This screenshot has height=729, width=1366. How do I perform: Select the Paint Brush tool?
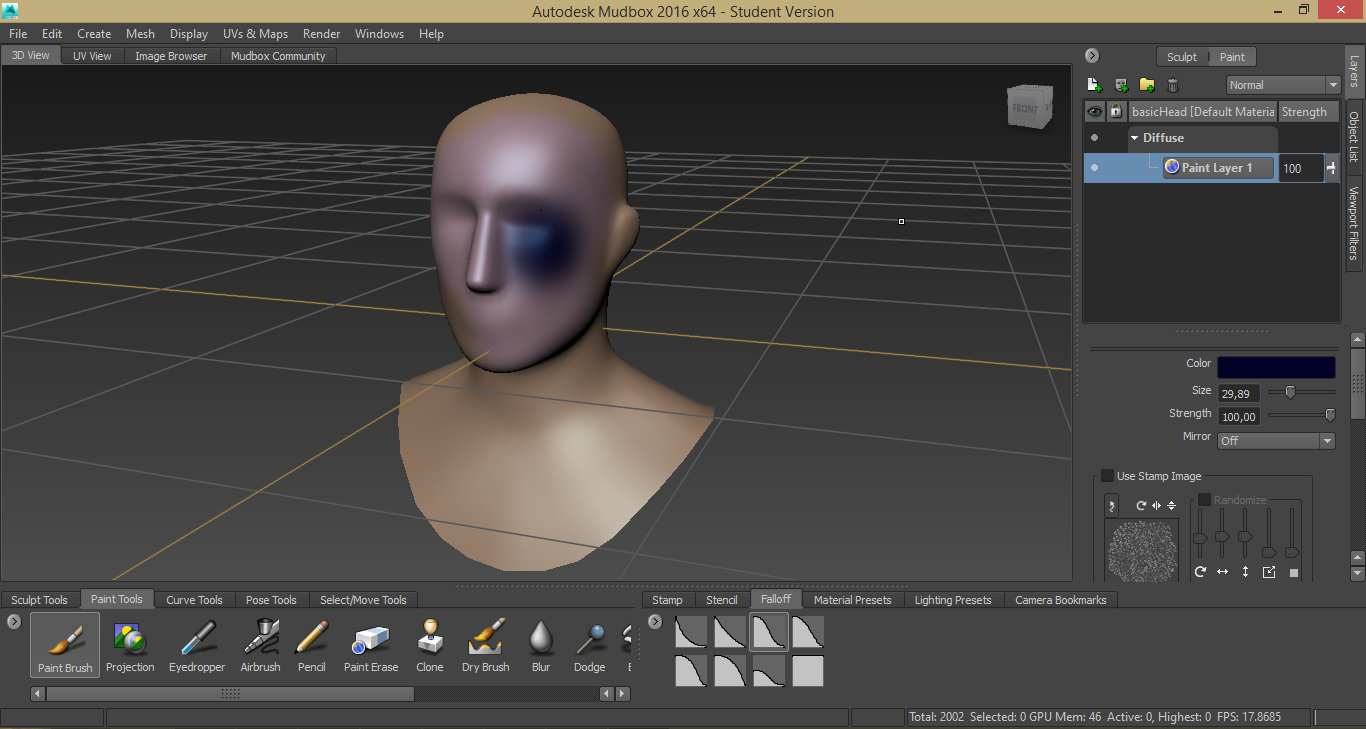[x=65, y=645]
